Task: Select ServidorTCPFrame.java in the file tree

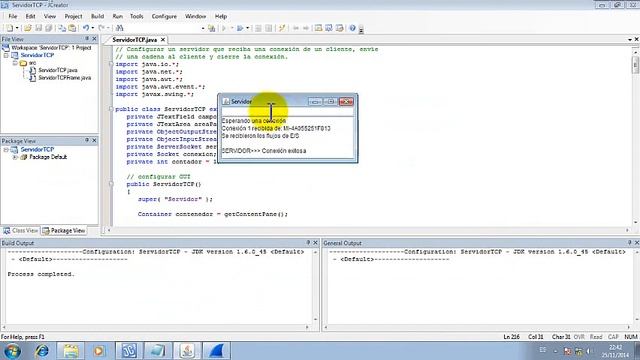Action: coord(64,78)
